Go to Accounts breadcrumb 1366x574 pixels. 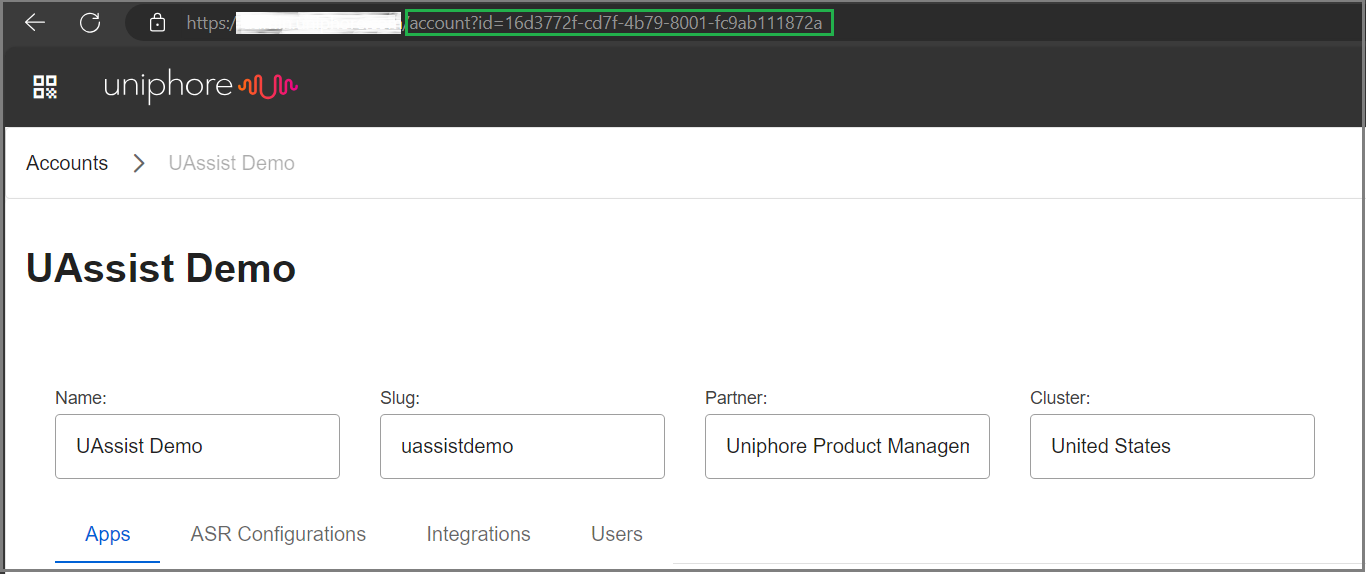coord(67,163)
